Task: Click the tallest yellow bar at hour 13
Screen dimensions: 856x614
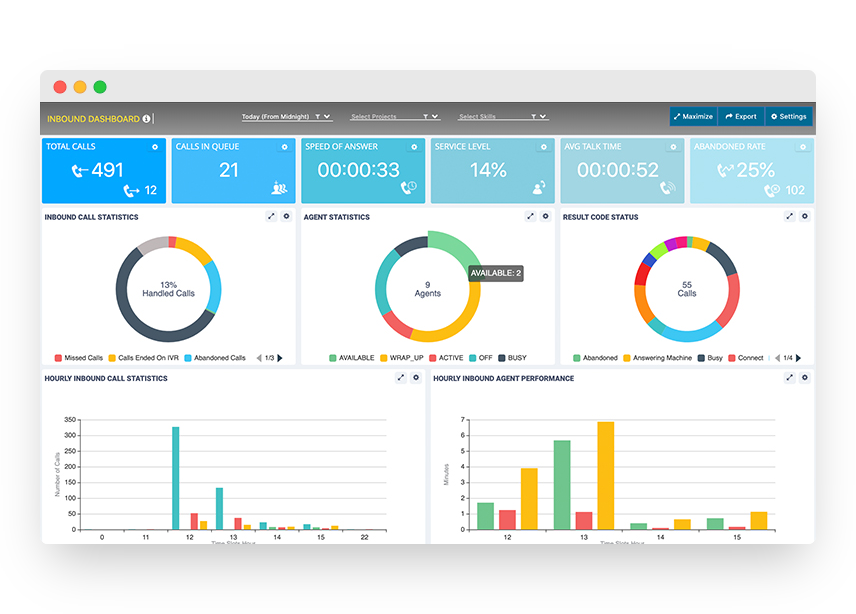Action: [605, 475]
